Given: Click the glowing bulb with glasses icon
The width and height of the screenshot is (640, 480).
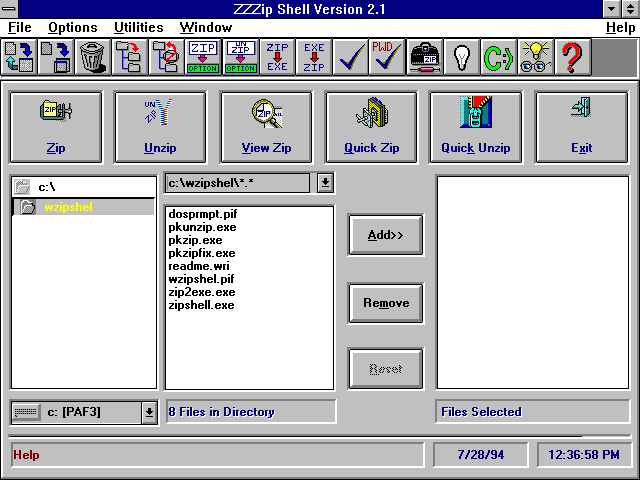Looking at the screenshot, I should (535, 57).
